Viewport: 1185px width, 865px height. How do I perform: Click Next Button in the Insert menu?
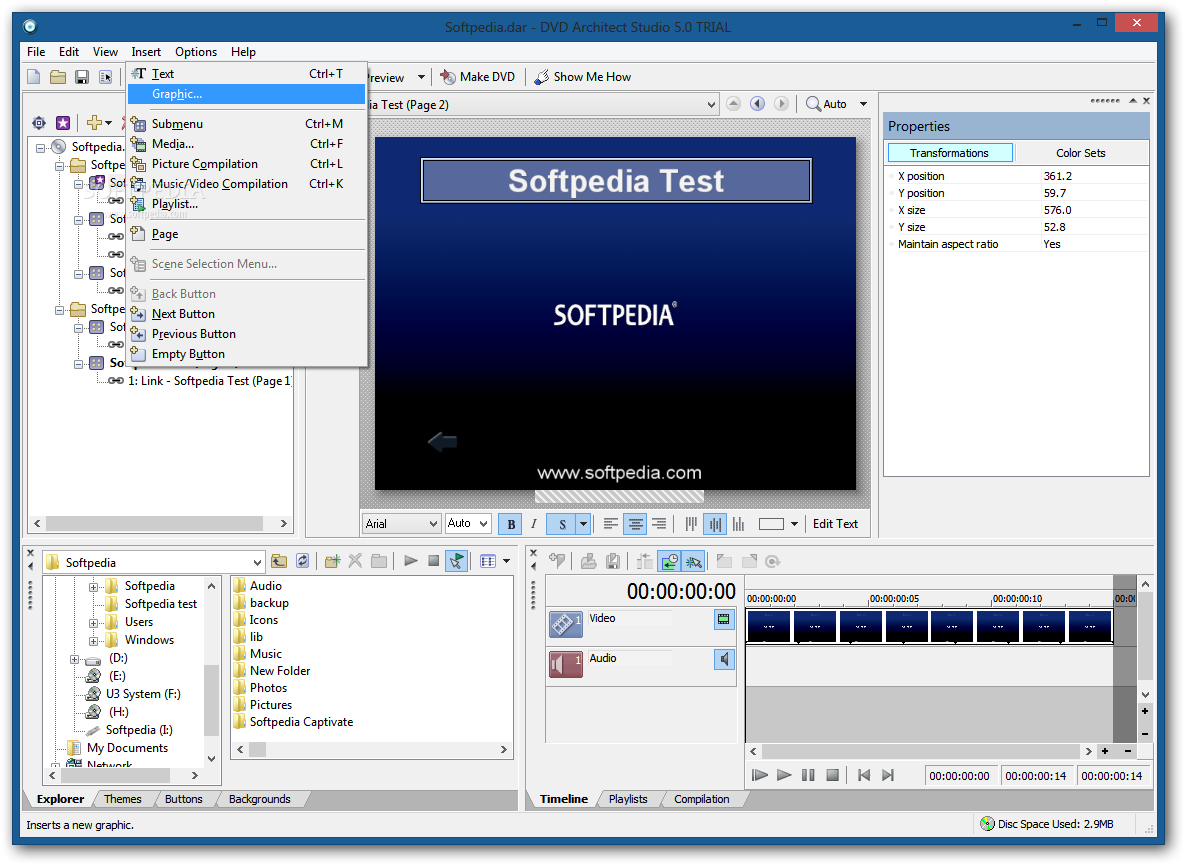click(247, 314)
